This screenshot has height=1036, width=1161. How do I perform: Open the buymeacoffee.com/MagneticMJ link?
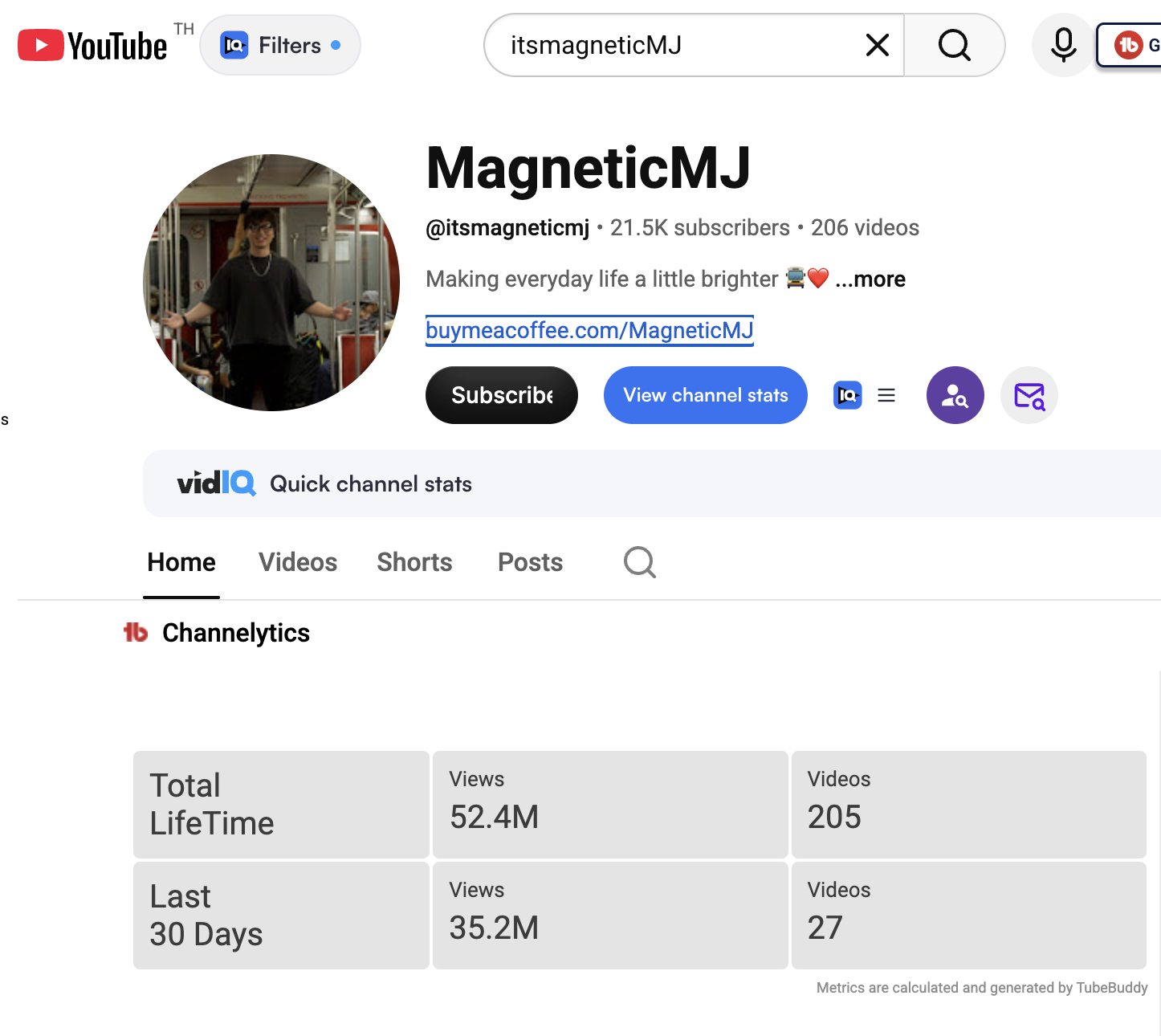[x=589, y=330]
